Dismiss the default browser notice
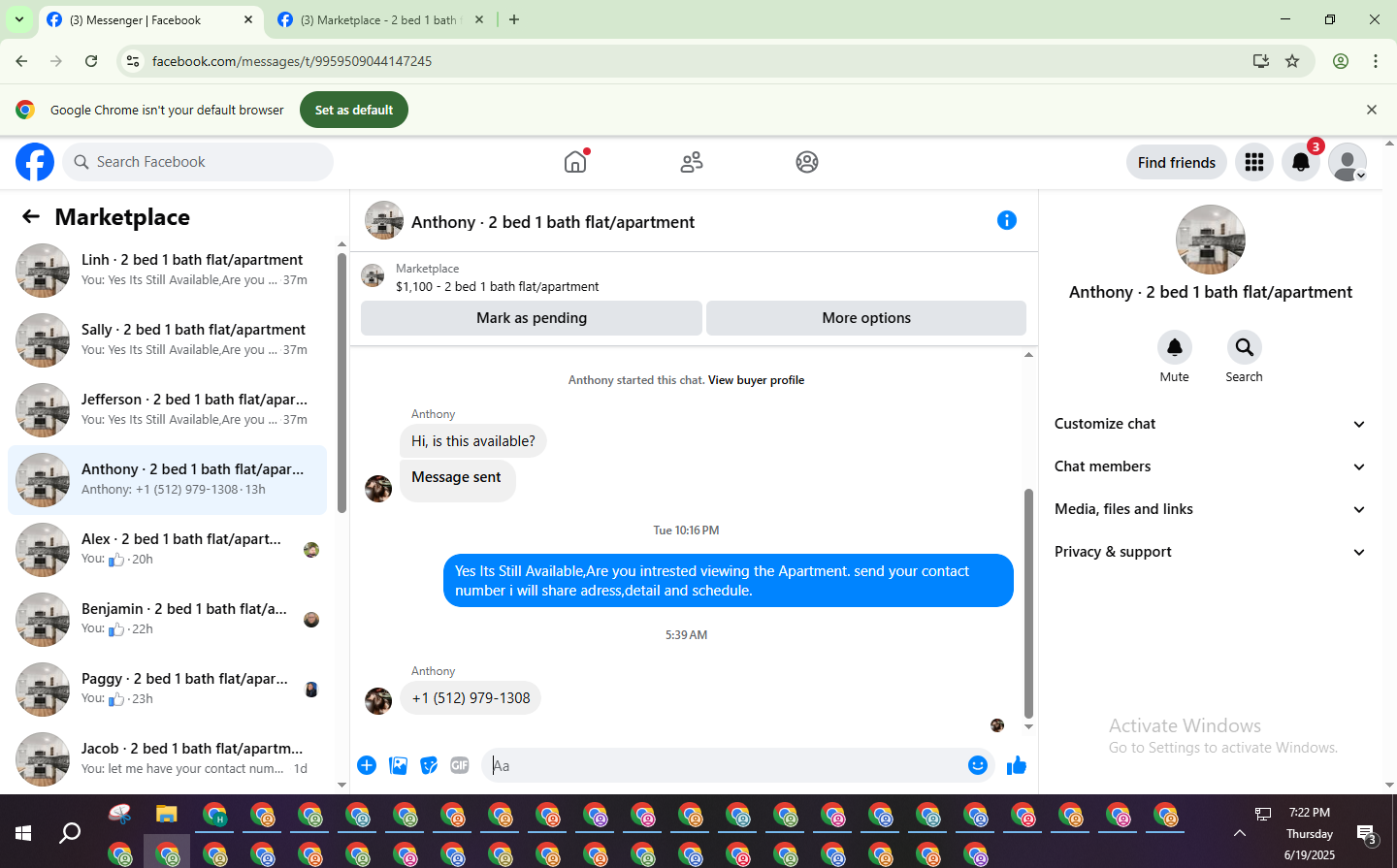The width and height of the screenshot is (1397, 868). pyautogui.click(x=1372, y=110)
